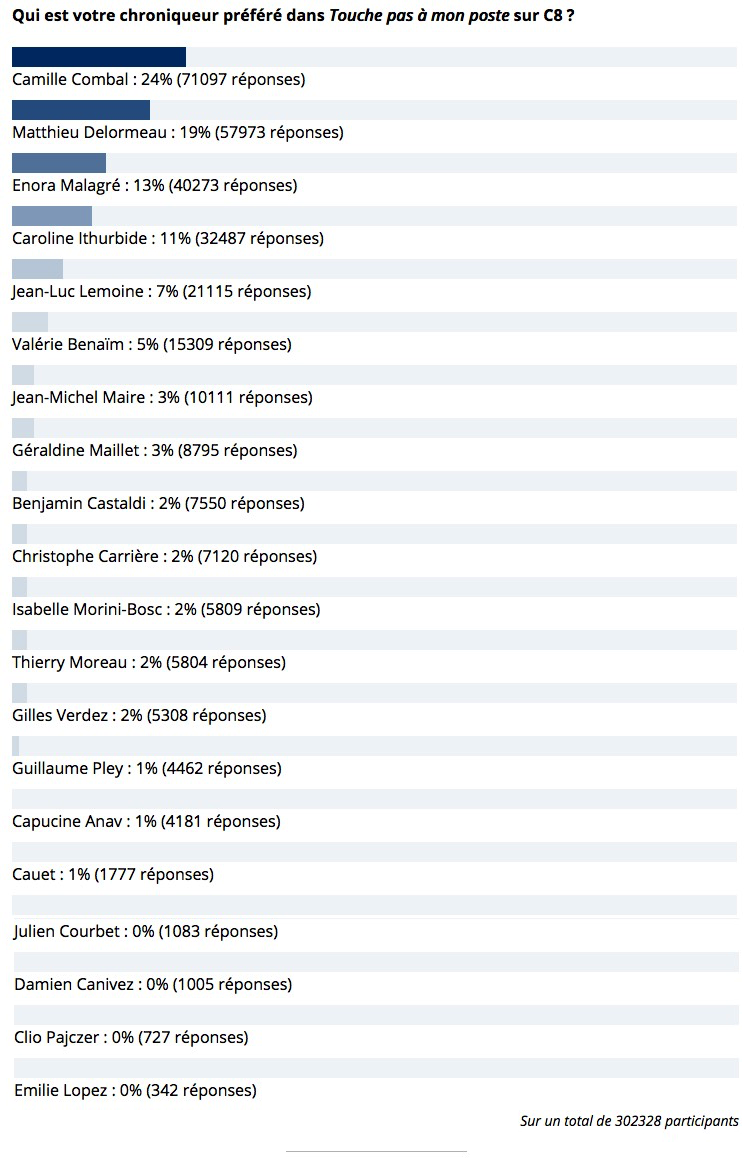Click the dark blue Camille Combal result bar
Viewport: 756px width, 1171px height.
[x=98, y=57]
